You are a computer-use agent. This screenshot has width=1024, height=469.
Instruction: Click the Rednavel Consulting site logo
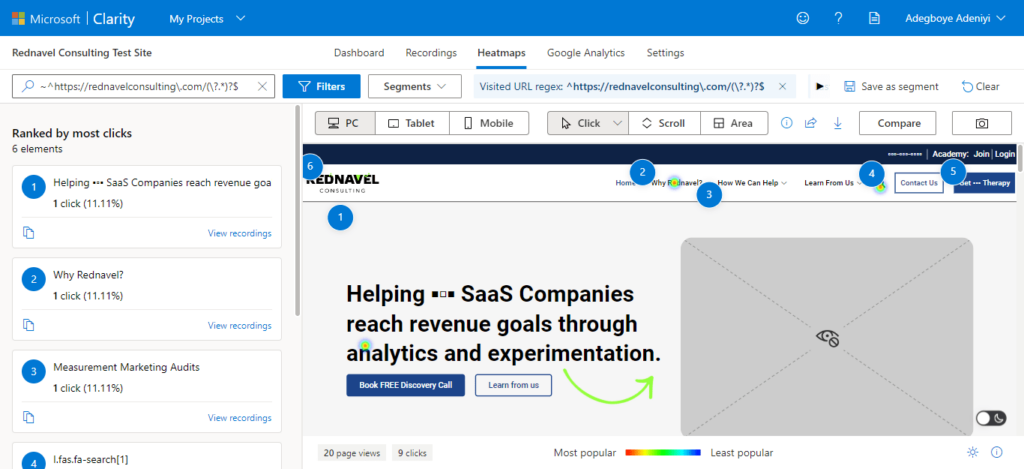(342, 182)
